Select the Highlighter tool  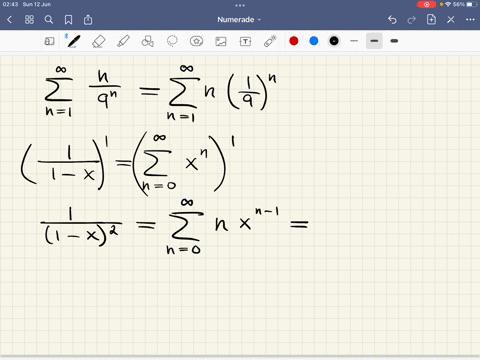pyautogui.click(x=123, y=41)
